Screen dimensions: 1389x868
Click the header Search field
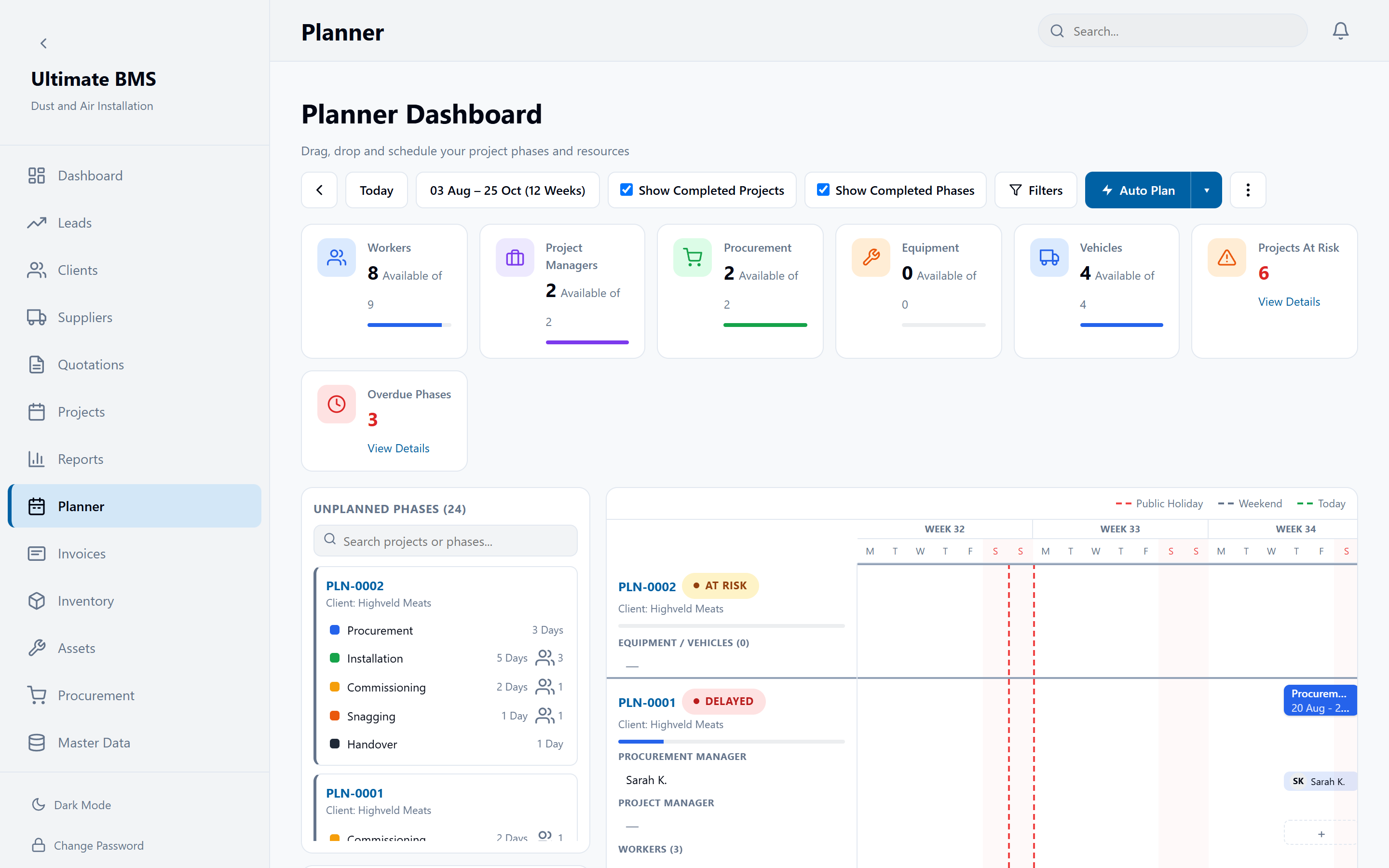coord(1172,31)
